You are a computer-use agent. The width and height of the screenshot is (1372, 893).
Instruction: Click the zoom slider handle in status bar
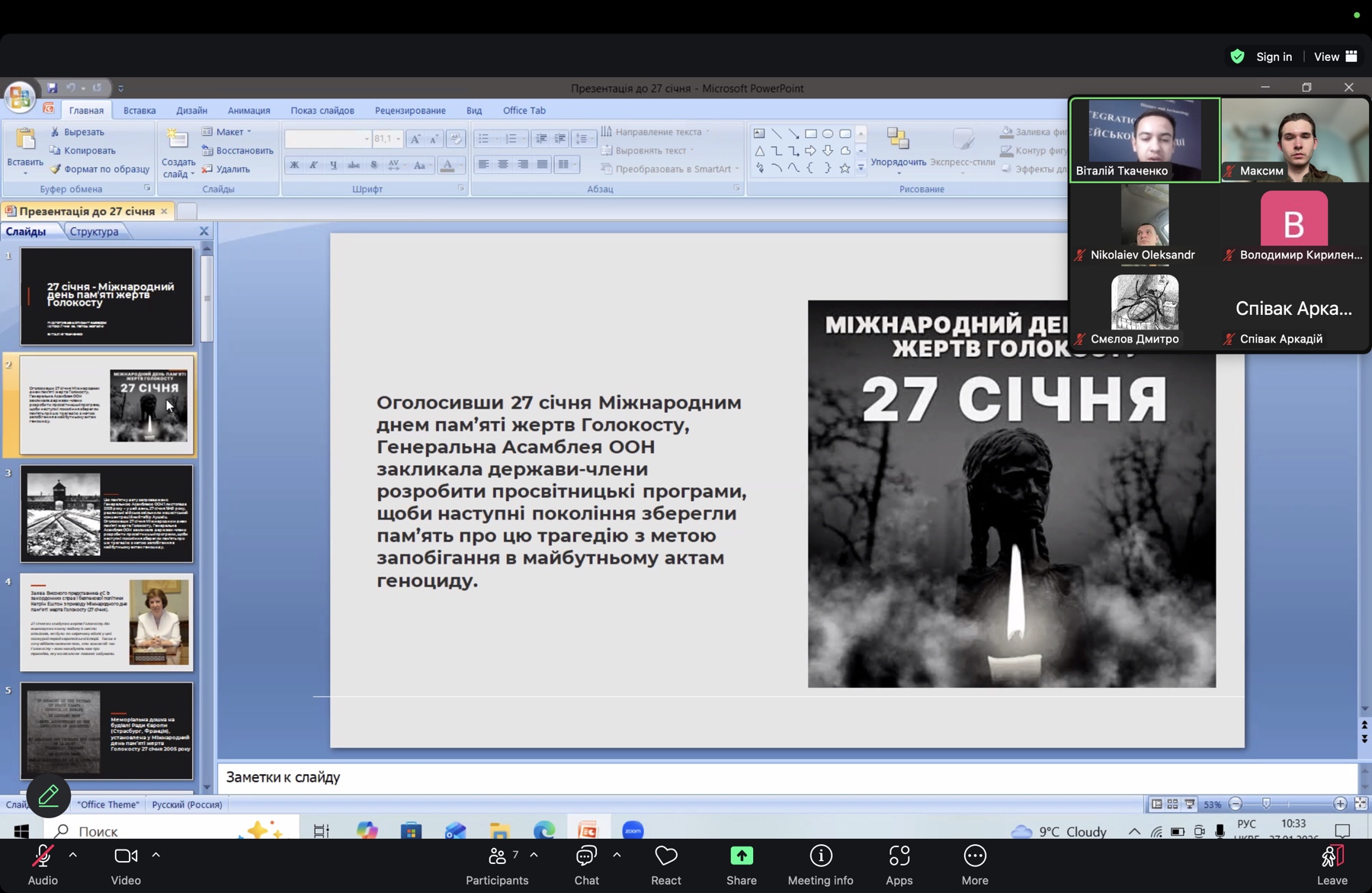point(1266,804)
